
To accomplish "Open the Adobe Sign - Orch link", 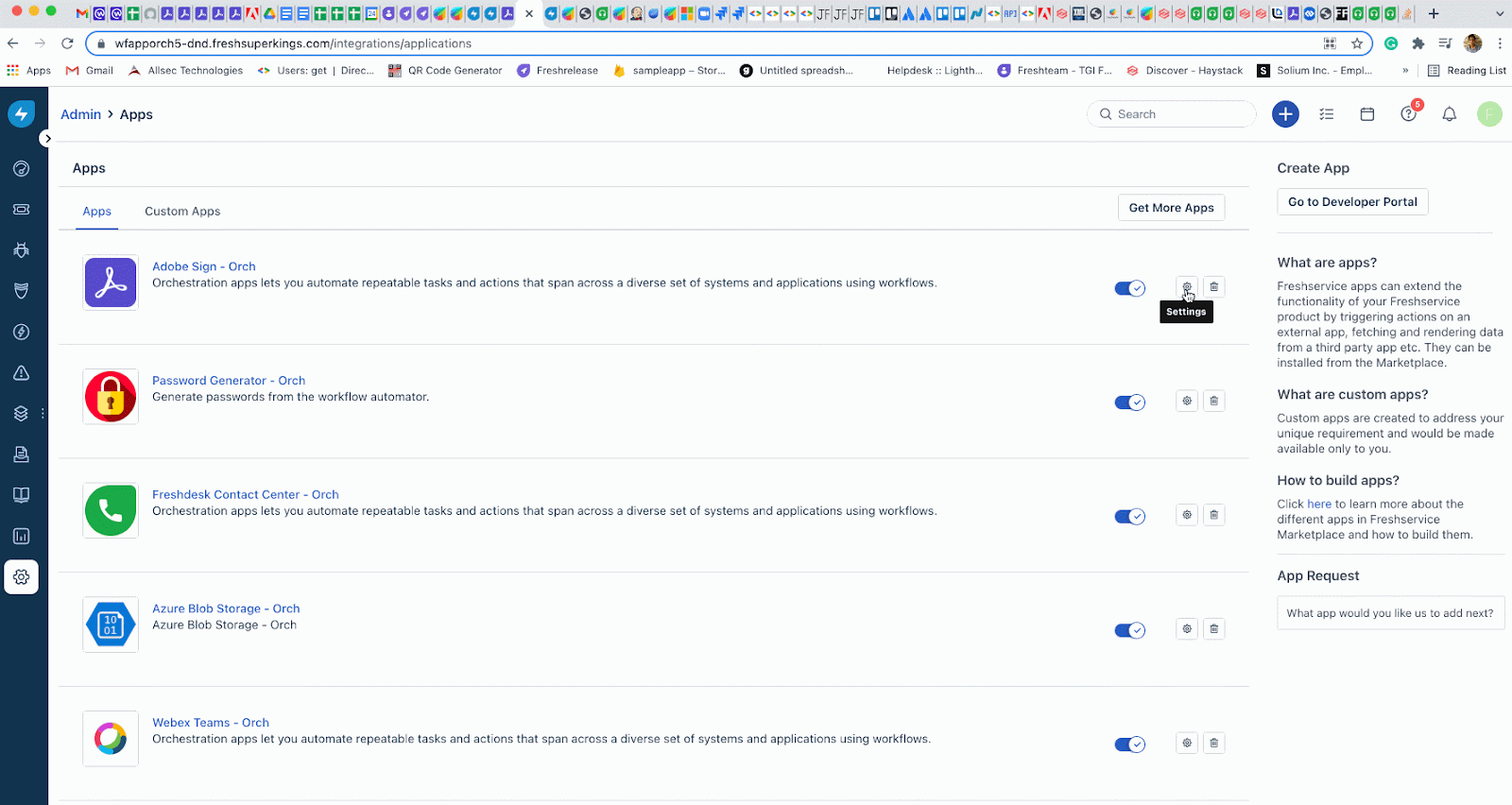I will 204,266.
